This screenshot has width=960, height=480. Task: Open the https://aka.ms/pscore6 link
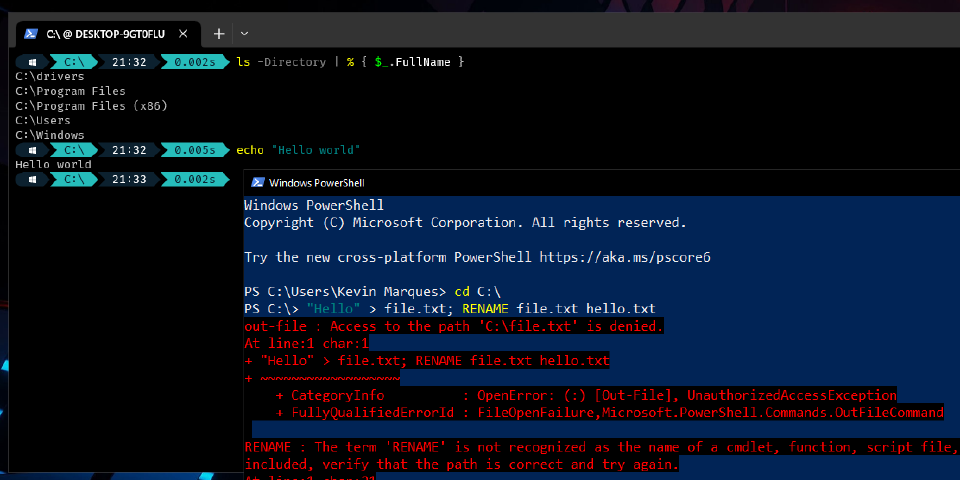coord(624,257)
